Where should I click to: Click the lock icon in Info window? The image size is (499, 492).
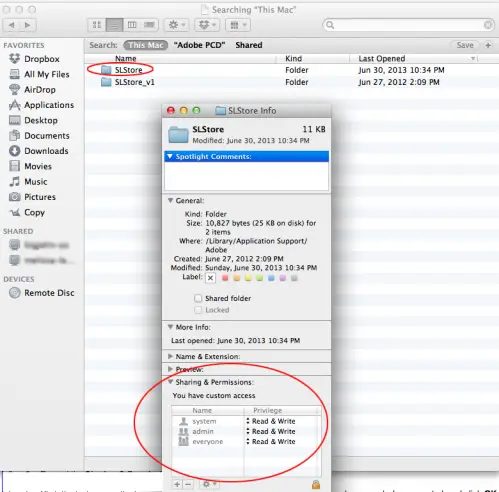point(316,484)
